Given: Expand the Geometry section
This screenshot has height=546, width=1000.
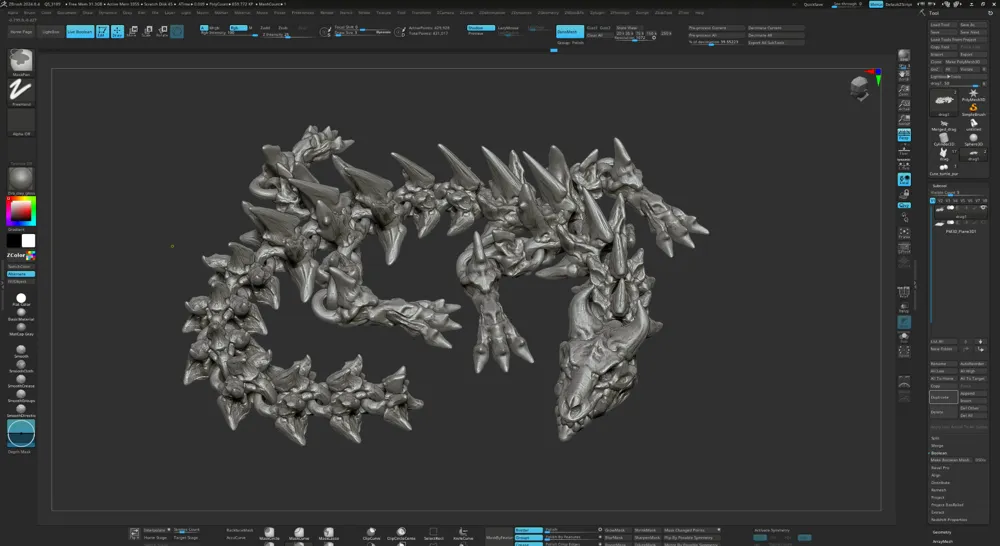Looking at the screenshot, I should (942, 532).
